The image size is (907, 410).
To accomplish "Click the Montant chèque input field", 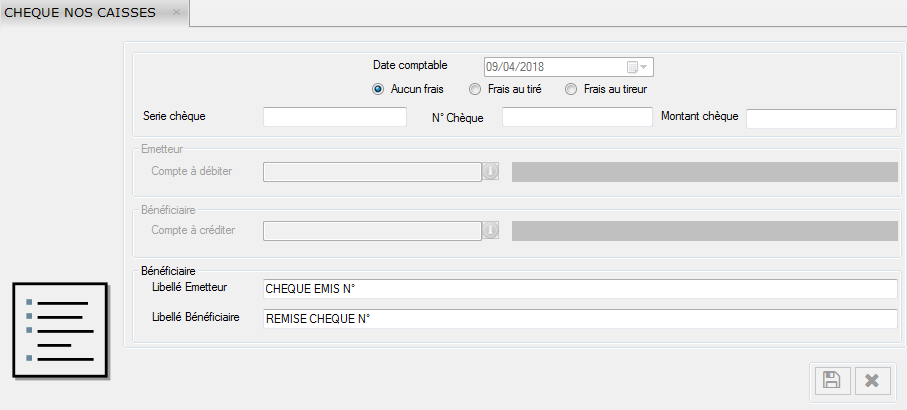I will [x=821, y=119].
